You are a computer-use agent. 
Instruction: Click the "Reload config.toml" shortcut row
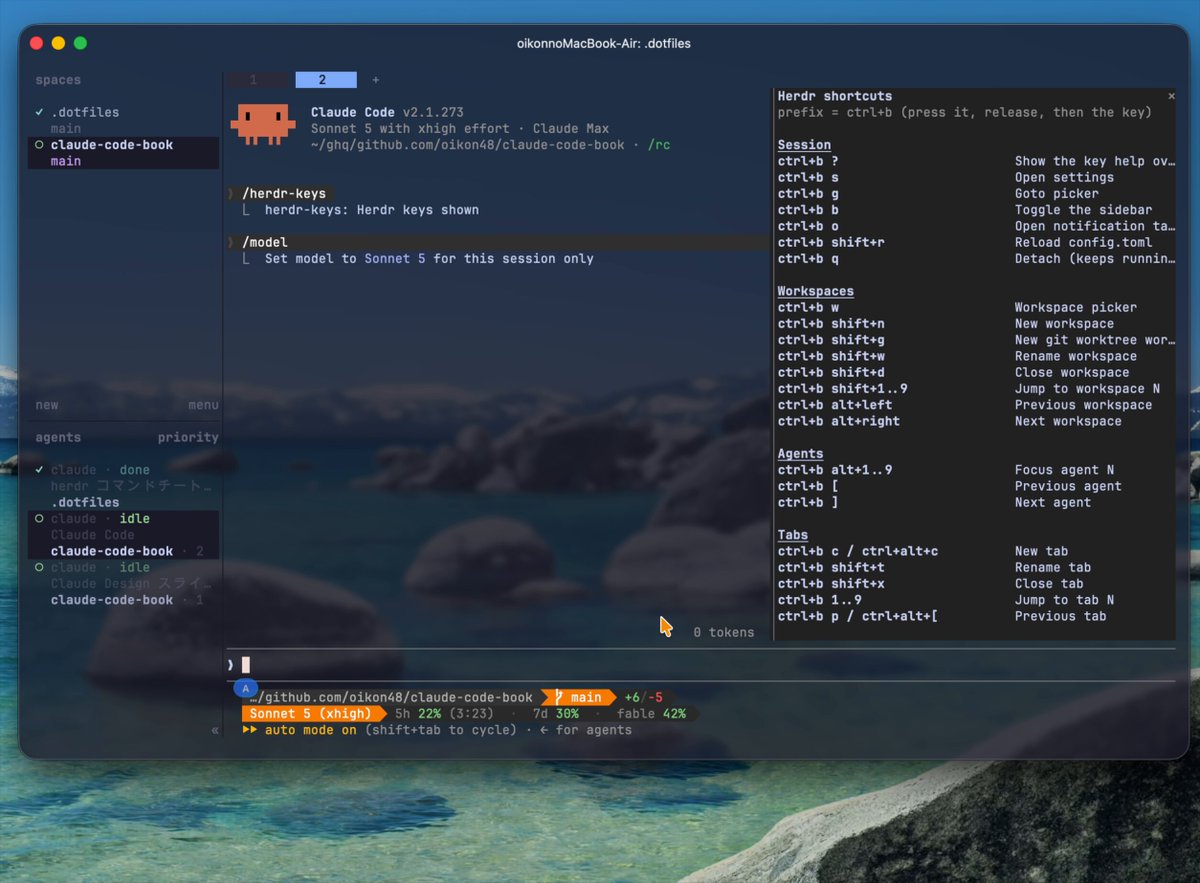(x=977, y=242)
